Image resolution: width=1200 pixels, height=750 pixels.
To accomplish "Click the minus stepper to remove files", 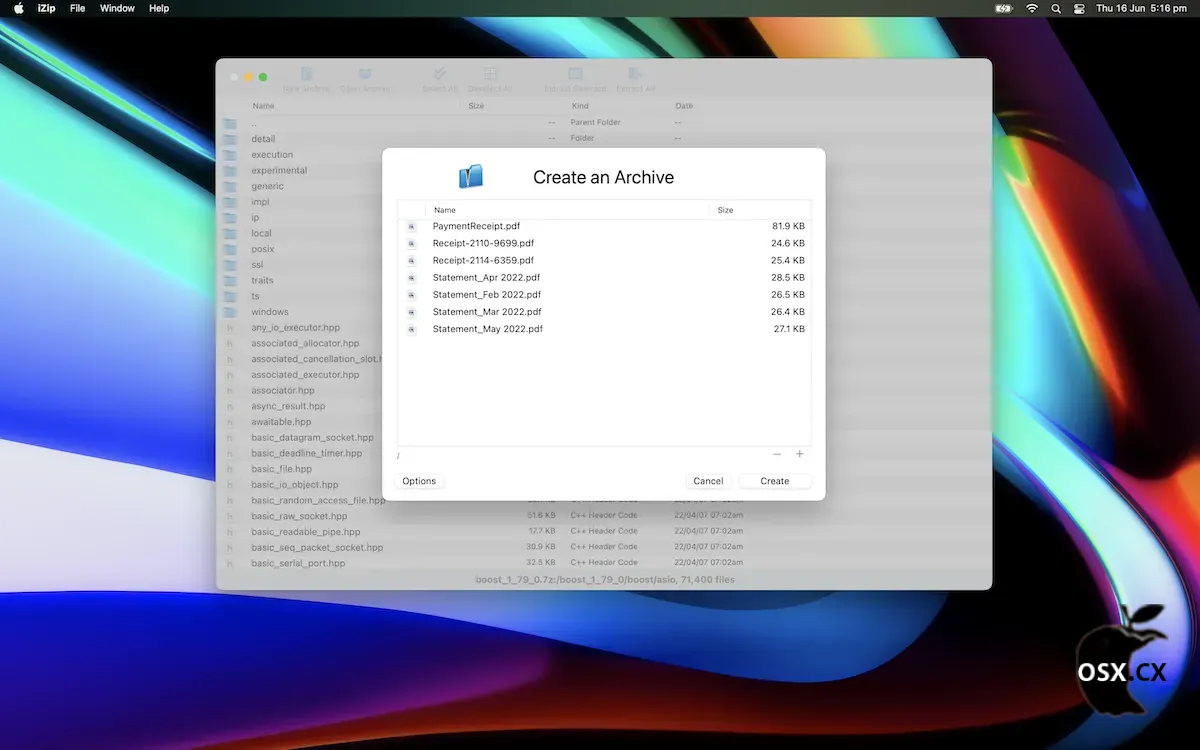I will (777, 454).
